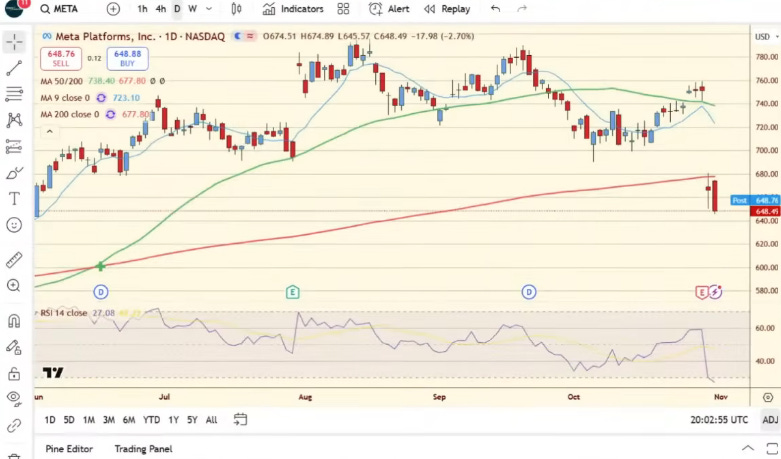This screenshot has width=781, height=459.
Task: Set the range to 5Y
Action: (192, 420)
